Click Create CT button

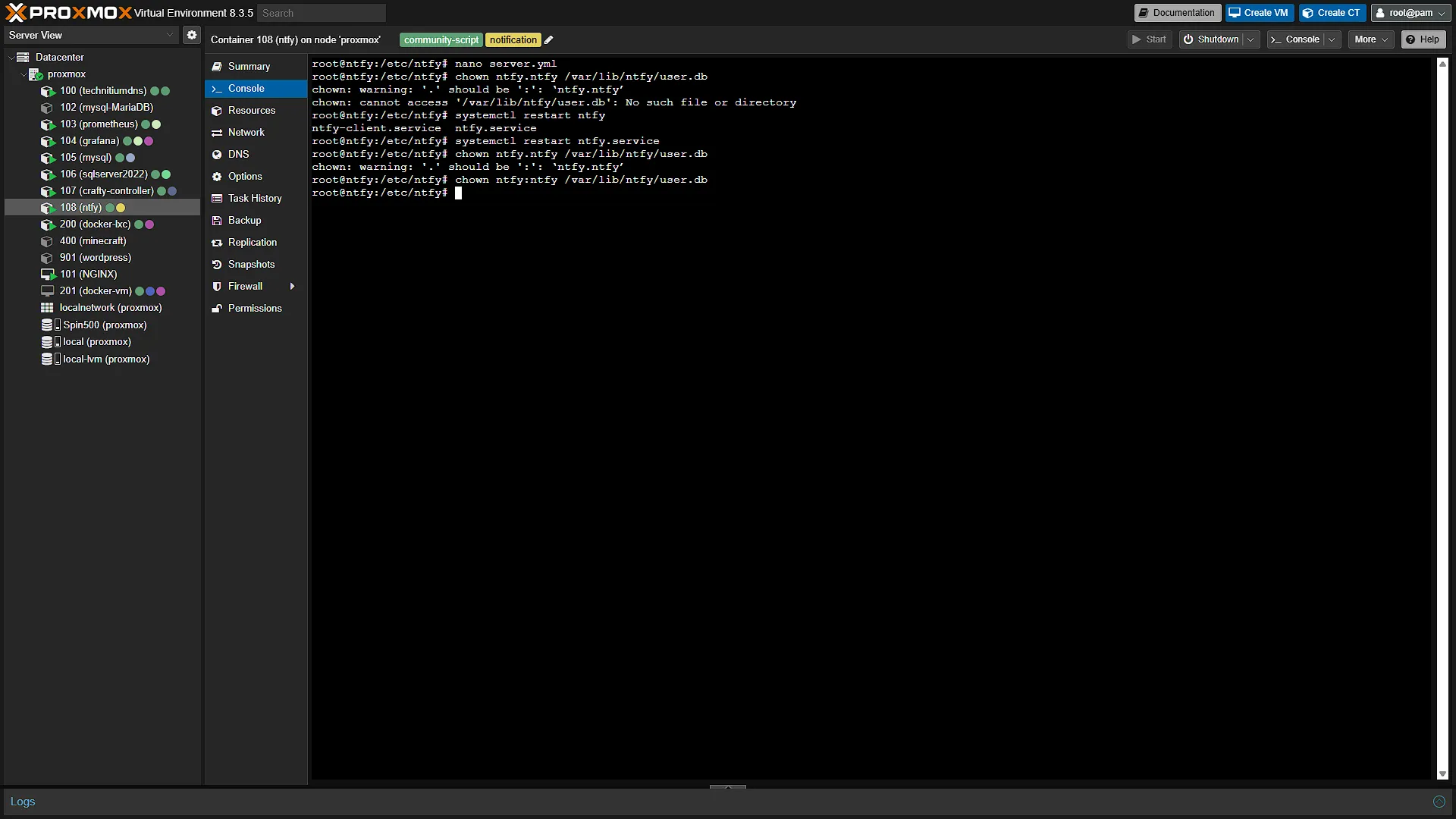pyautogui.click(x=1332, y=13)
